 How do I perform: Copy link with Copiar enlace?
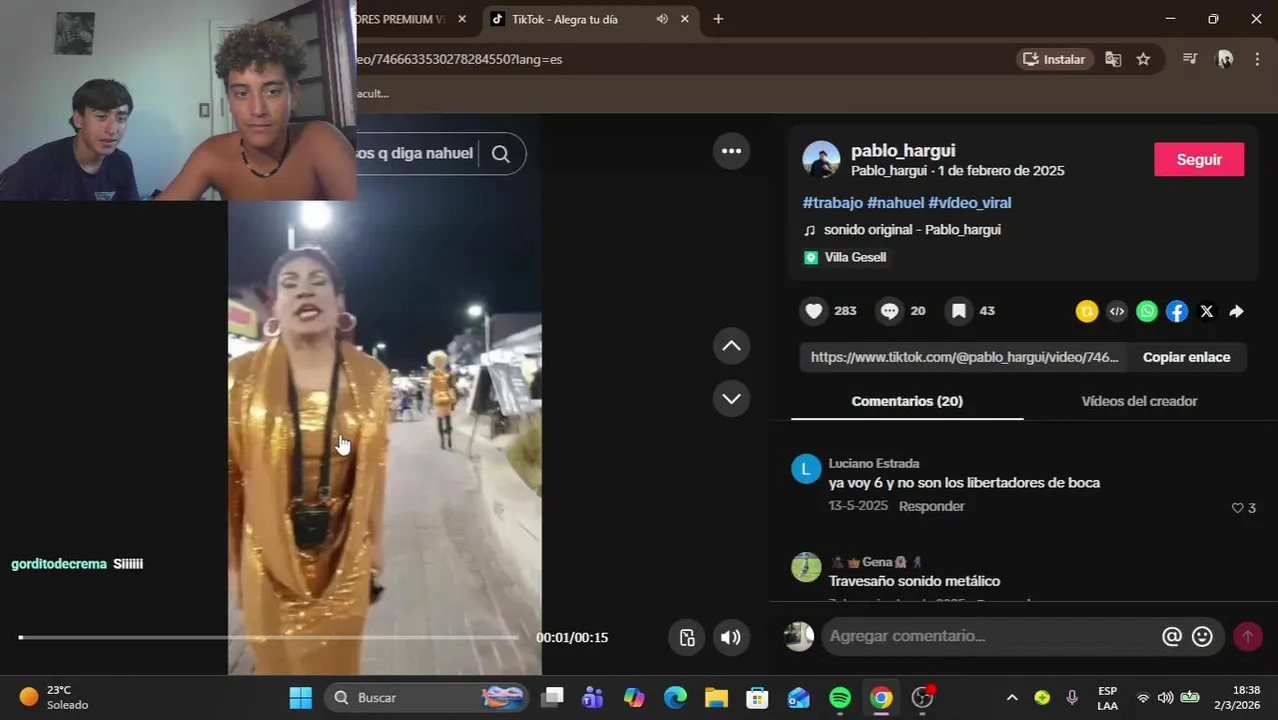(1186, 357)
